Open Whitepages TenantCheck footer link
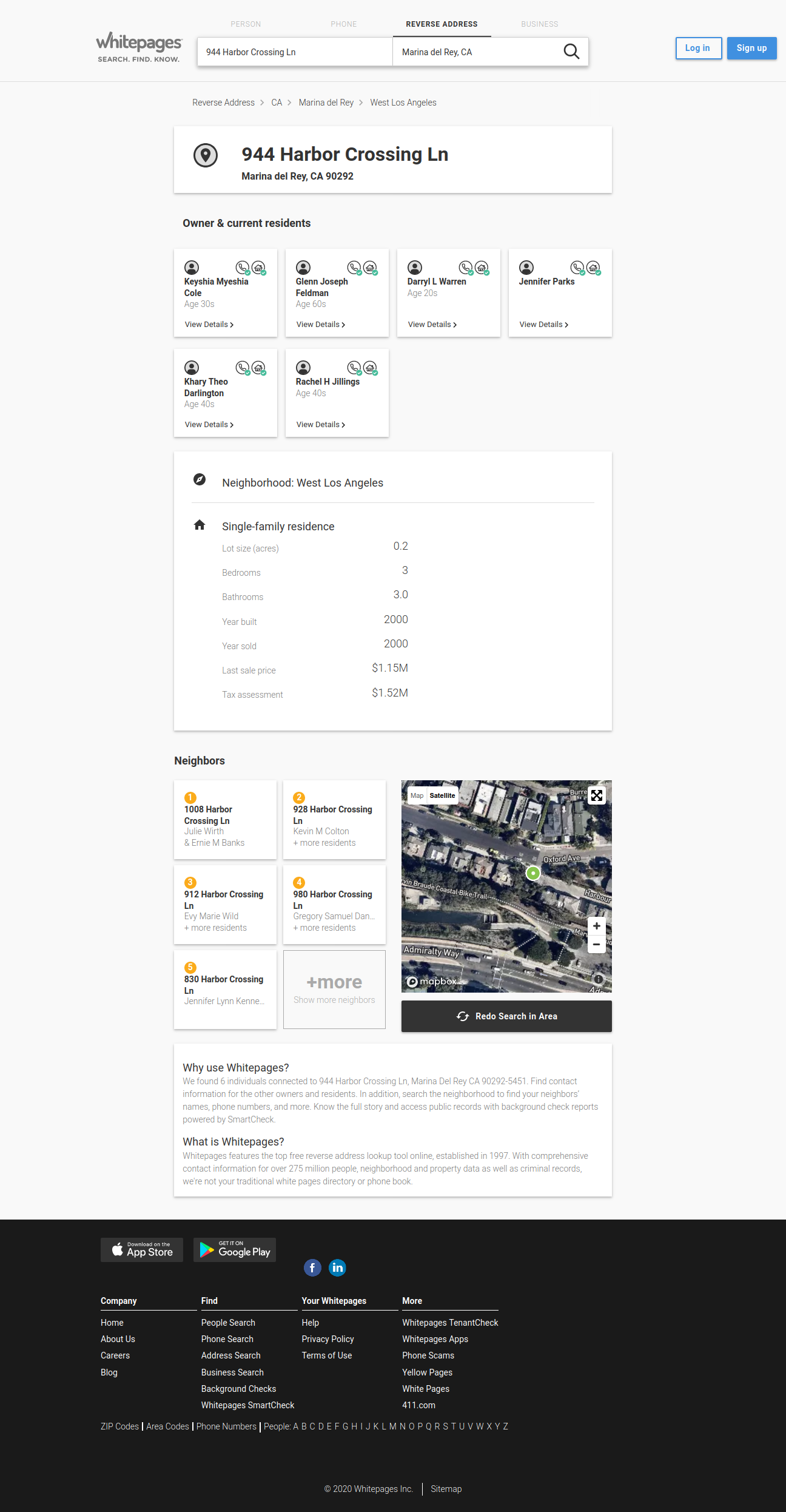 (x=450, y=1323)
